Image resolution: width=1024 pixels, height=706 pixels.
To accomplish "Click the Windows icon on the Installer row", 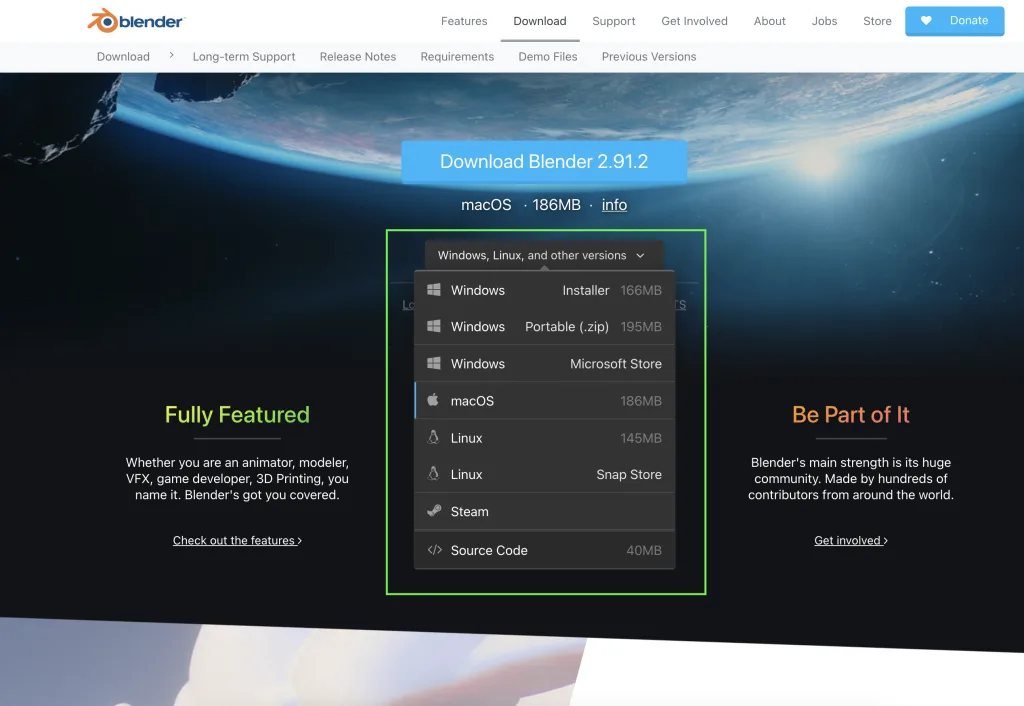I will click(434, 290).
